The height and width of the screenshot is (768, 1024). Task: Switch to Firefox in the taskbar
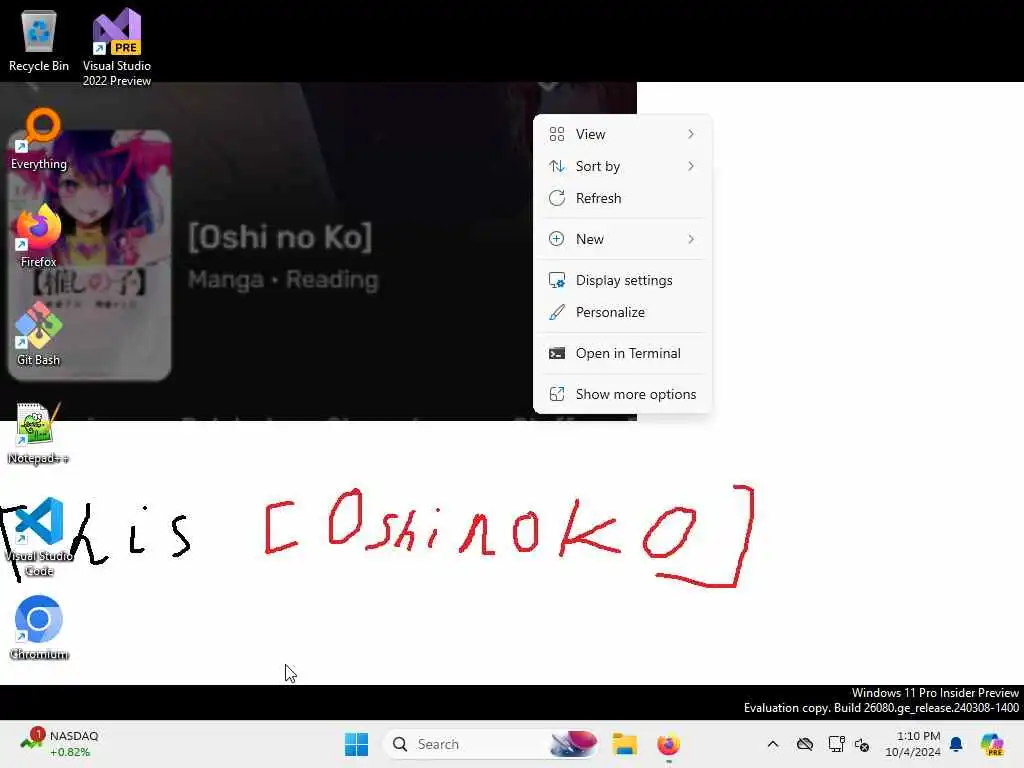[668, 744]
